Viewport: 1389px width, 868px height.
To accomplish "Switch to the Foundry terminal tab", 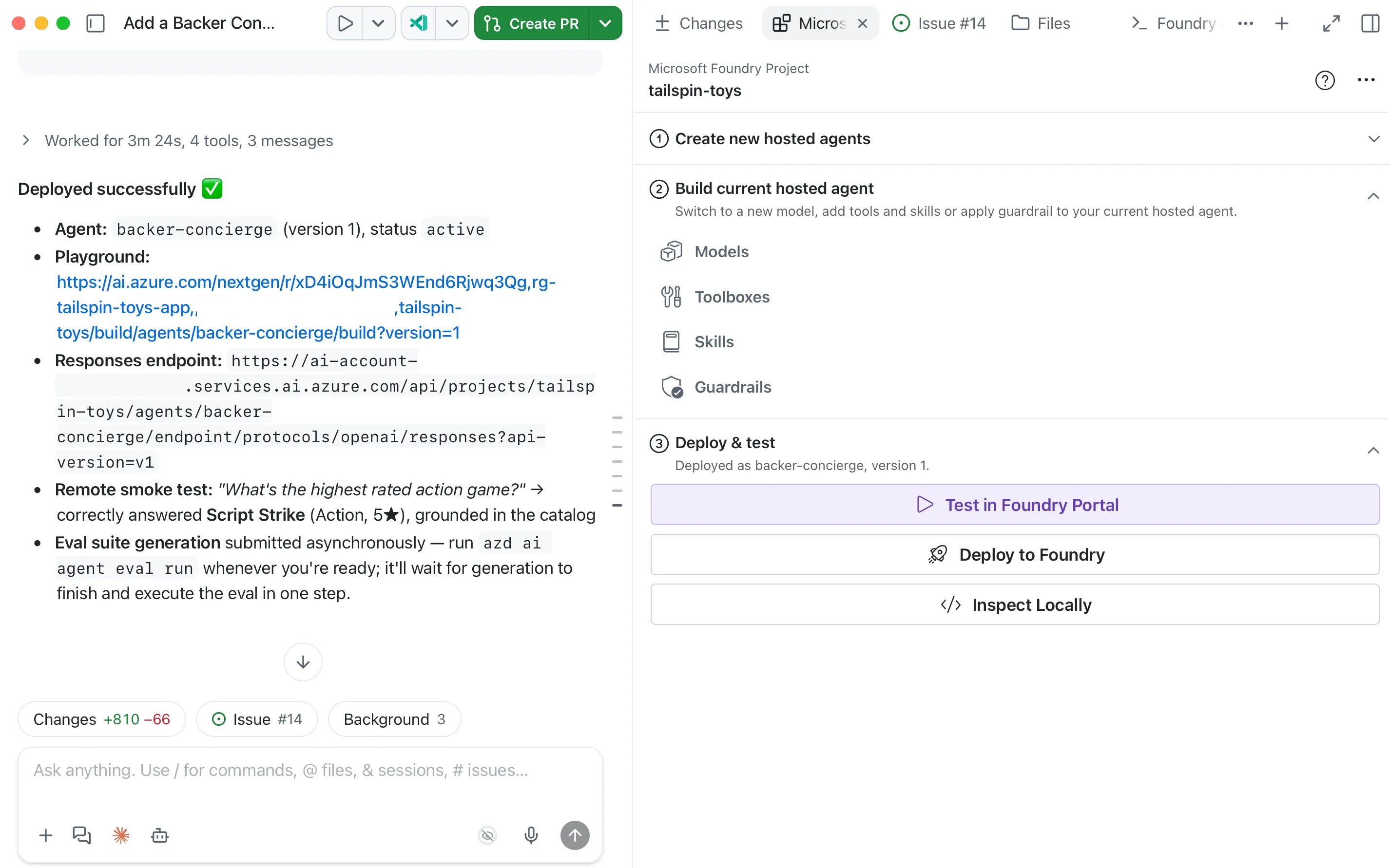I will pyautogui.click(x=1174, y=23).
